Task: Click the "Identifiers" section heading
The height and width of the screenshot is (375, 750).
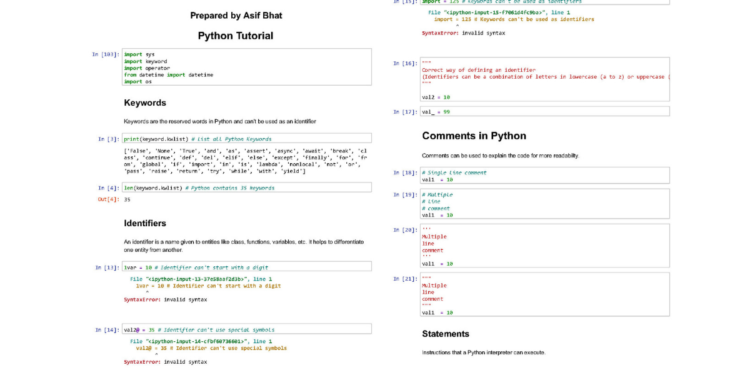Action: point(145,223)
